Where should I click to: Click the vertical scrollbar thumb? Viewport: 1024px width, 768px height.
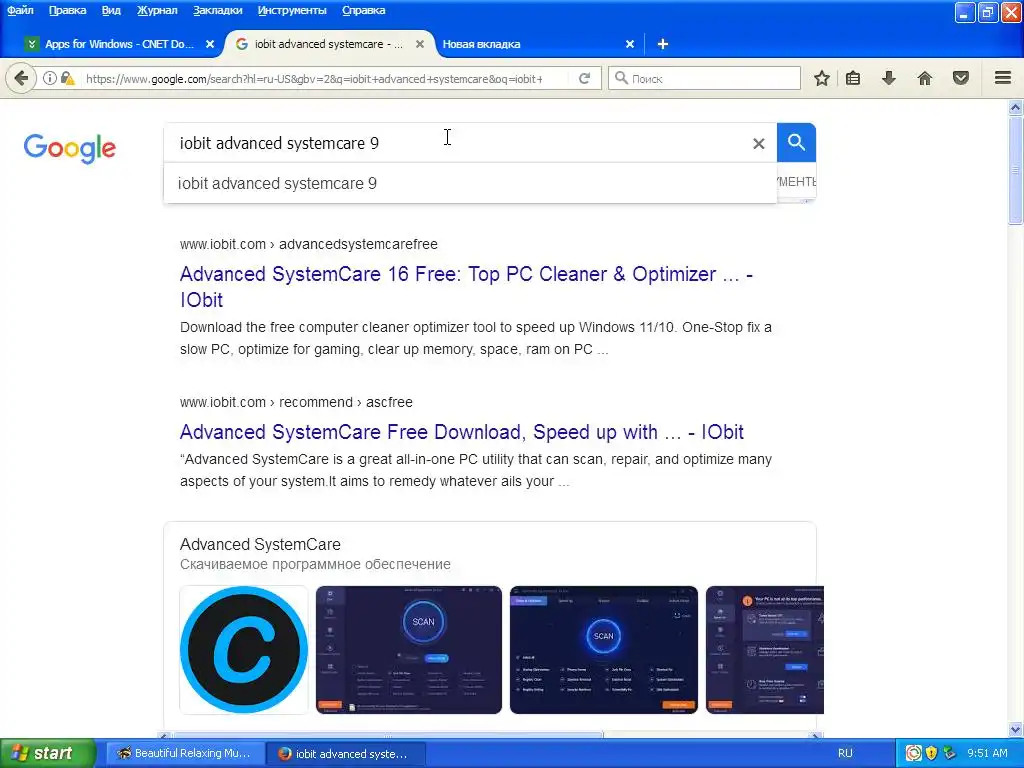1016,170
